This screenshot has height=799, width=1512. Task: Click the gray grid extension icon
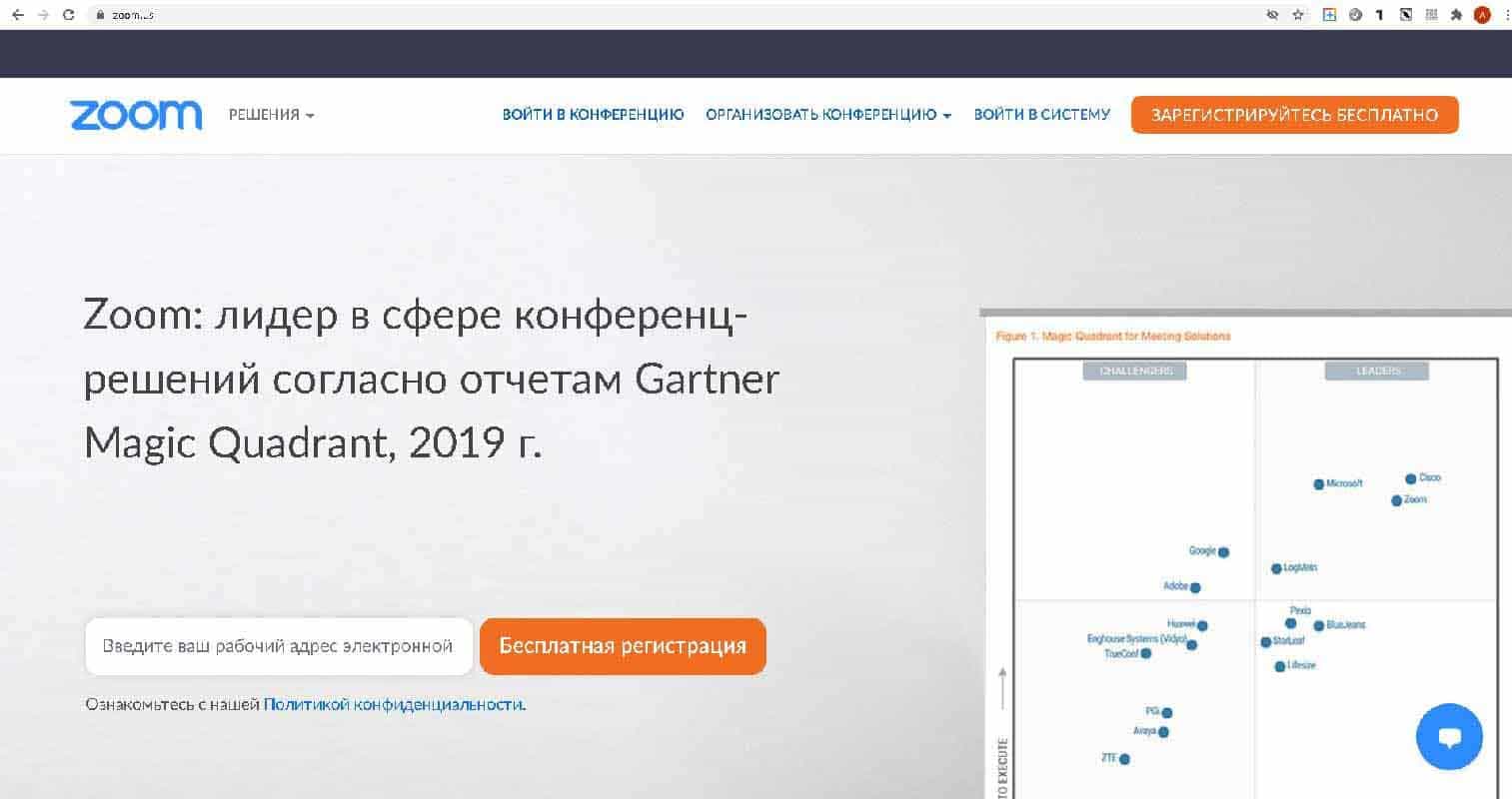[1431, 15]
